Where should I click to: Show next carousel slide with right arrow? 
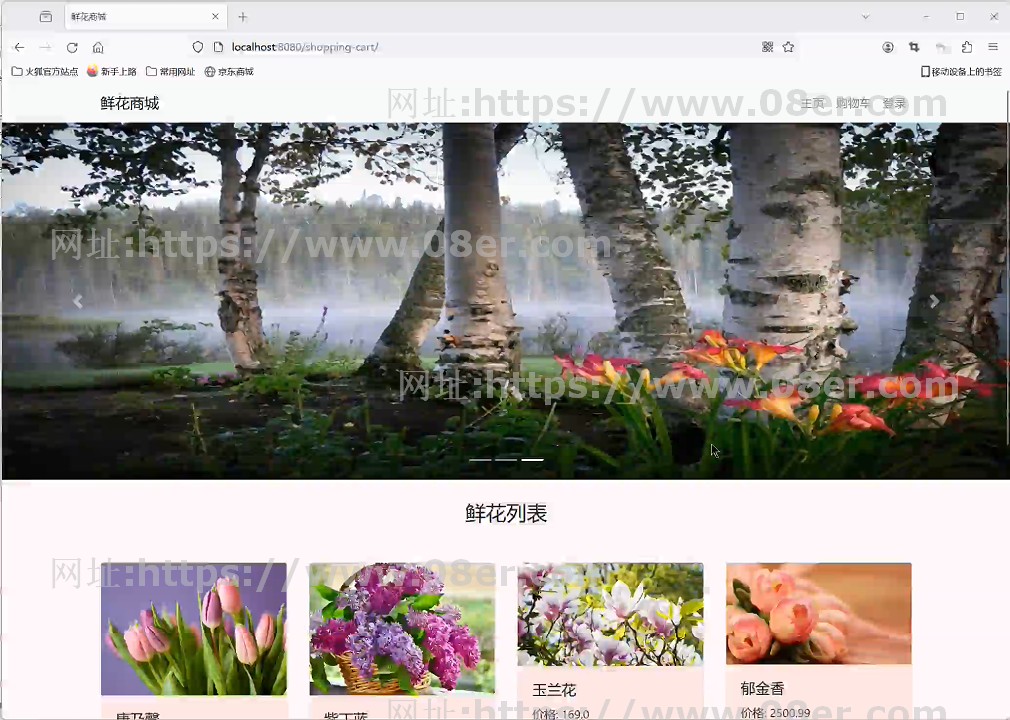(934, 301)
